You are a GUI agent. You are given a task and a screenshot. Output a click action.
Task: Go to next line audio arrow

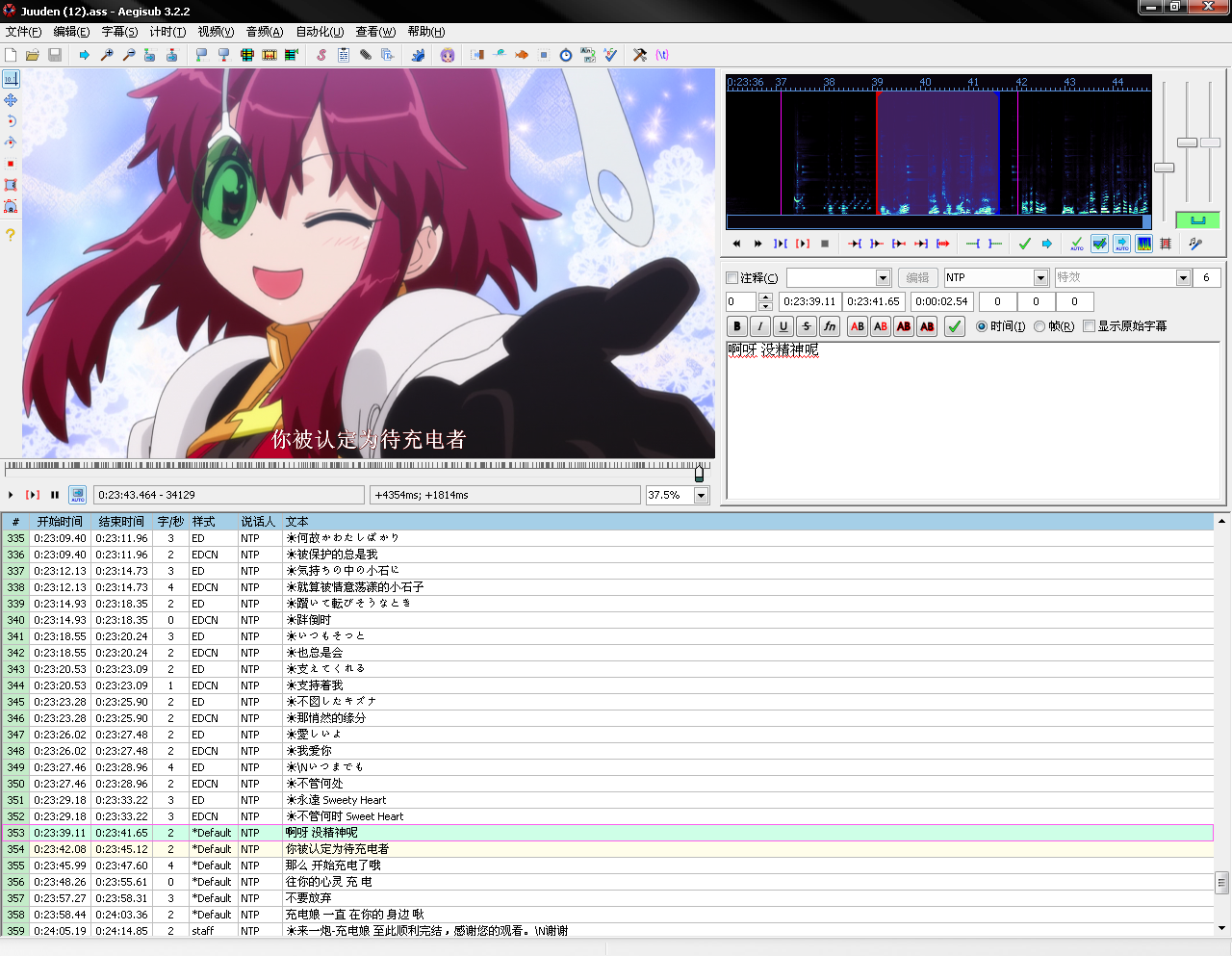point(1047,244)
